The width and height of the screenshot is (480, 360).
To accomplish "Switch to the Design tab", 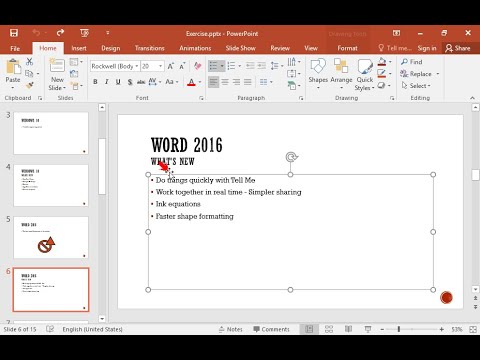I will (111, 48).
